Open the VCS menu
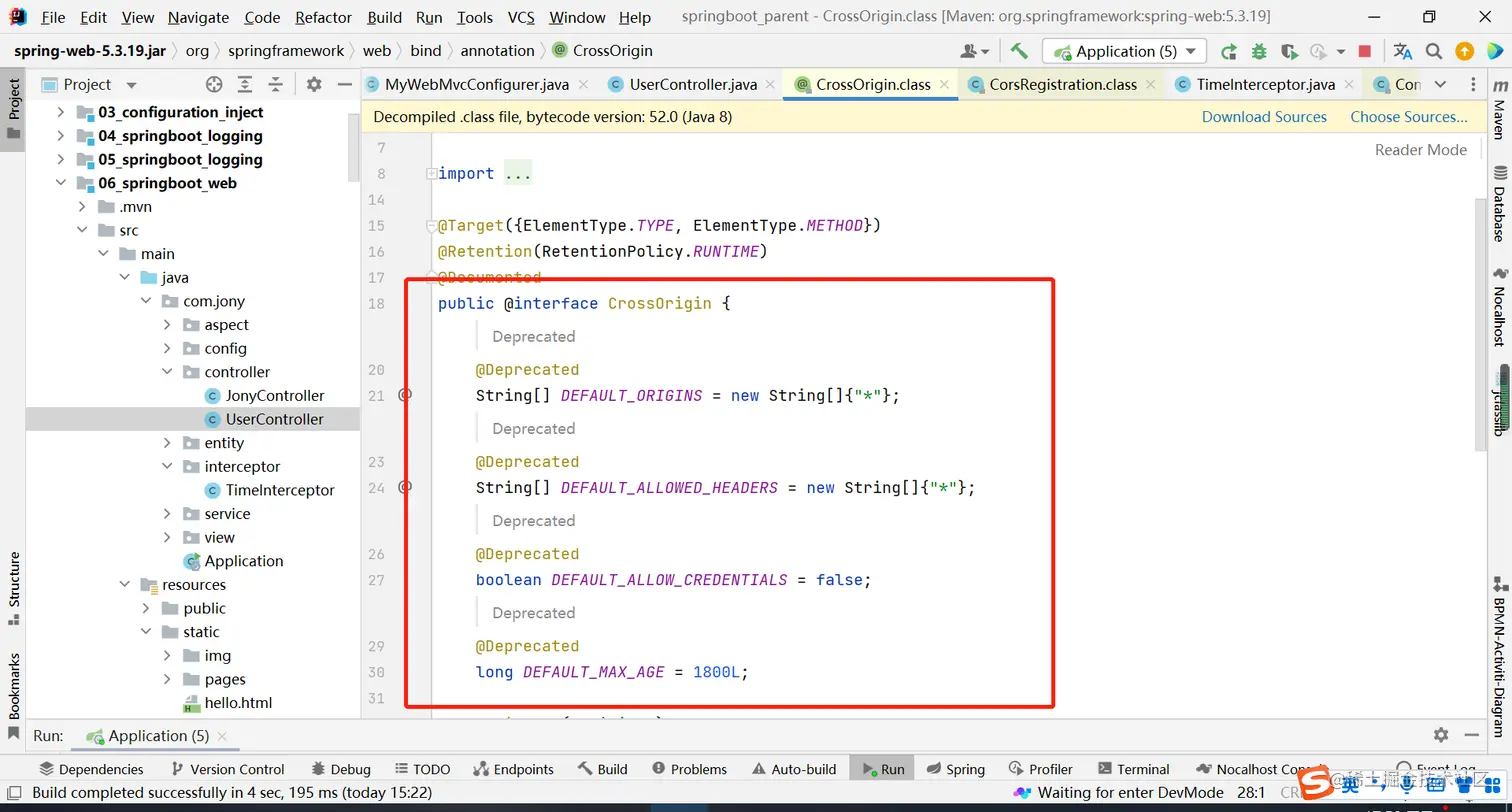 521,17
